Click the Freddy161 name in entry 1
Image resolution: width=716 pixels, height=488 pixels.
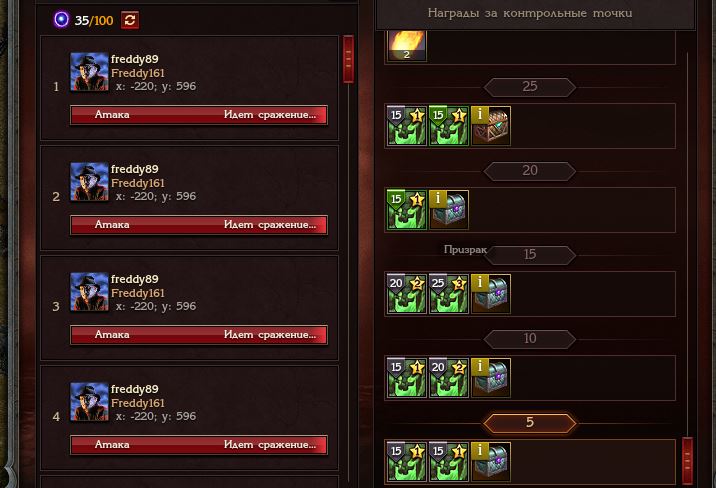coord(137,73)
